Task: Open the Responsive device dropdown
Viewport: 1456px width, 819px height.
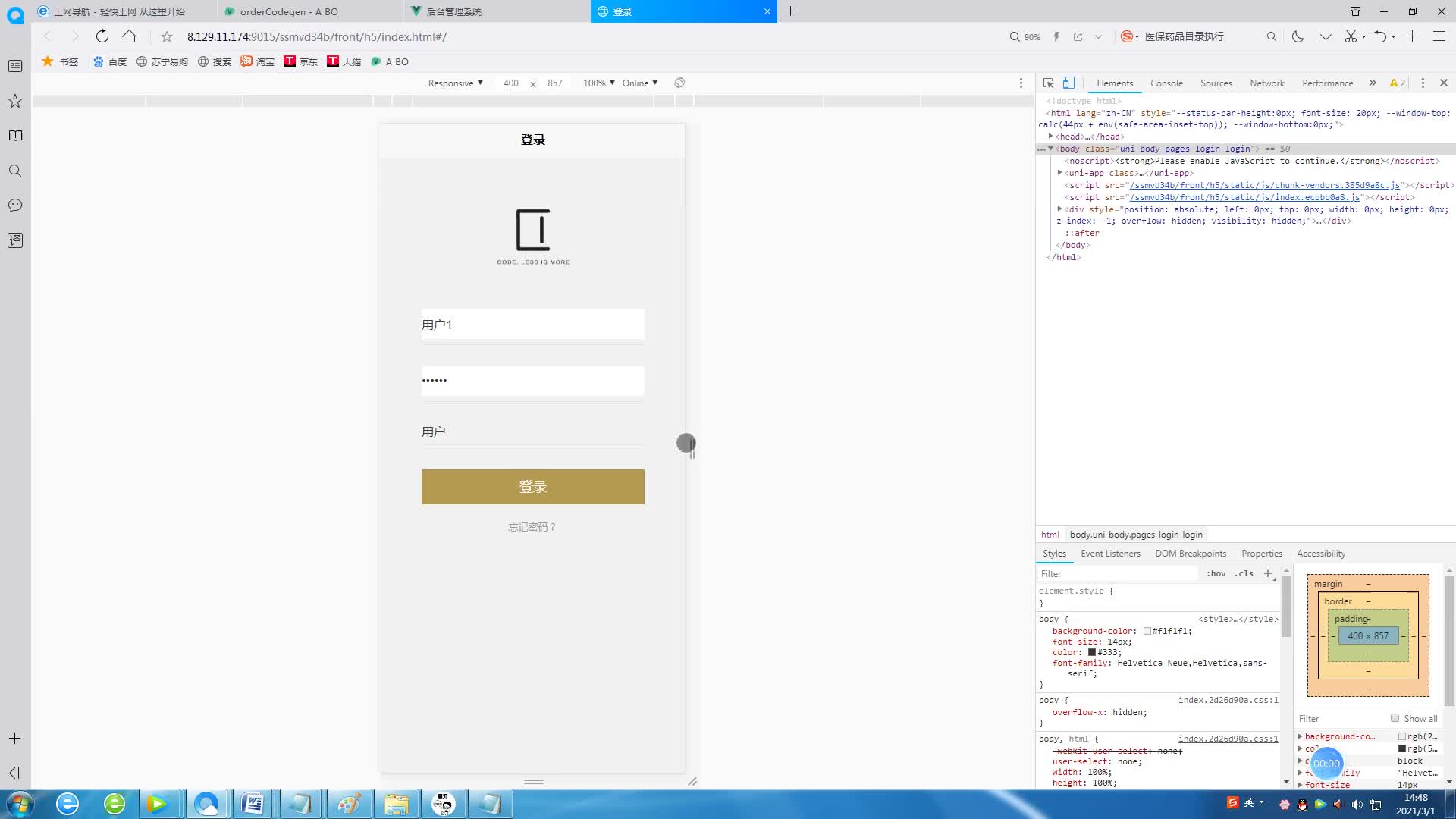Action: (455, 83)
